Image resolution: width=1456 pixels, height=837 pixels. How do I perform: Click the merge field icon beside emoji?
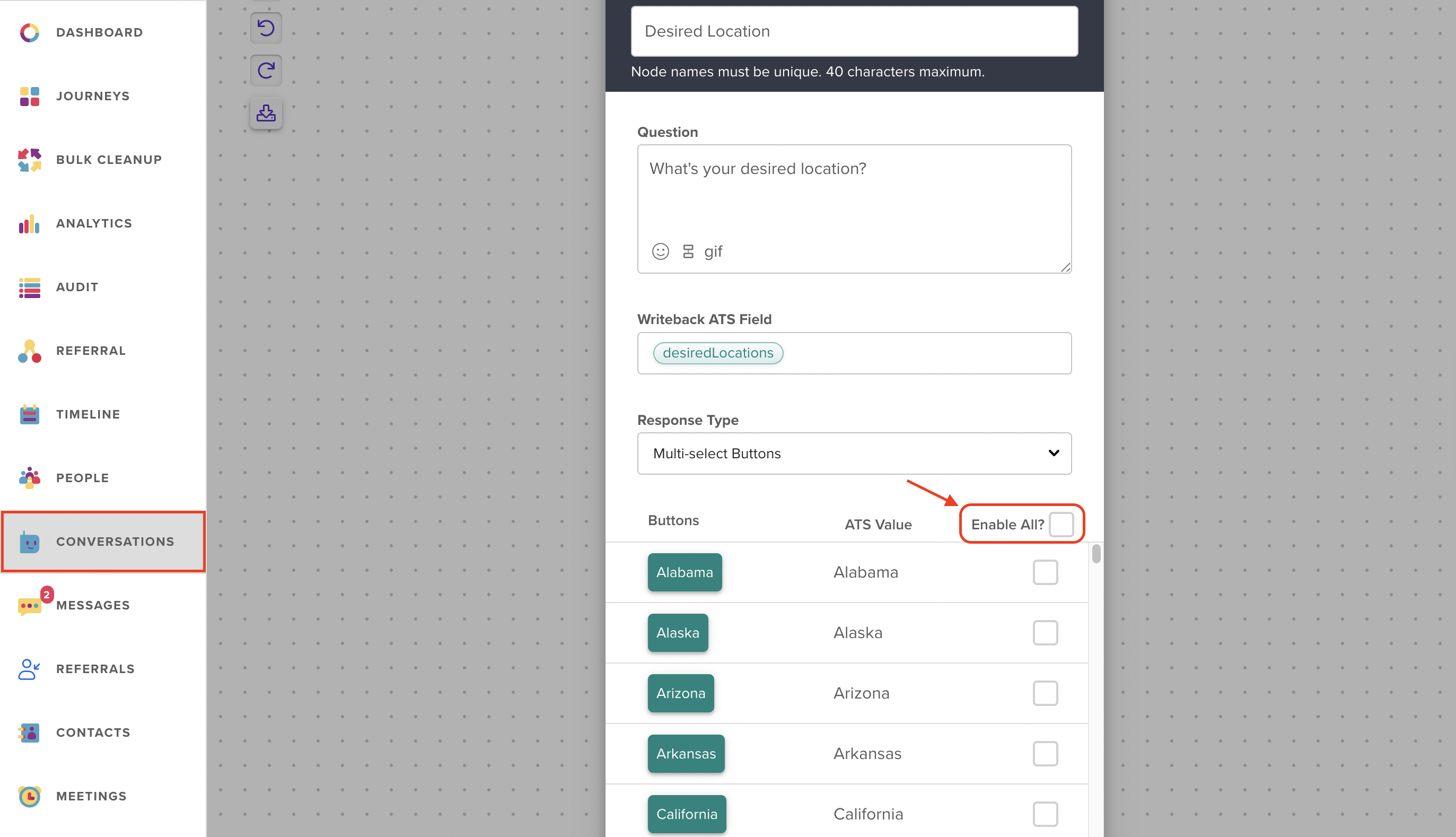[x=688, y=251]
